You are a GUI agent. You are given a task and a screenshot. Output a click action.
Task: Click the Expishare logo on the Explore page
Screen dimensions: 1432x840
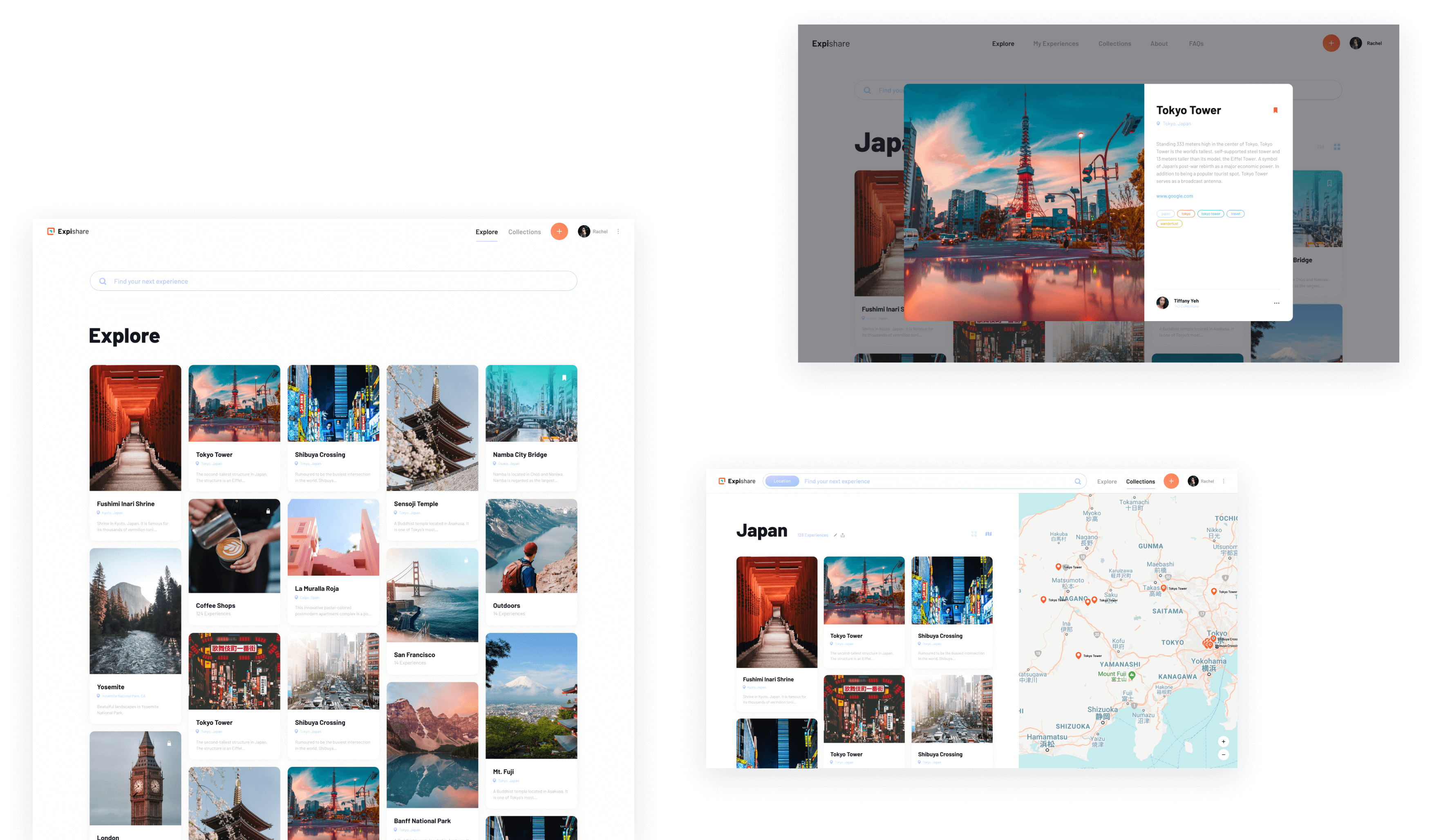pos(67,231)
